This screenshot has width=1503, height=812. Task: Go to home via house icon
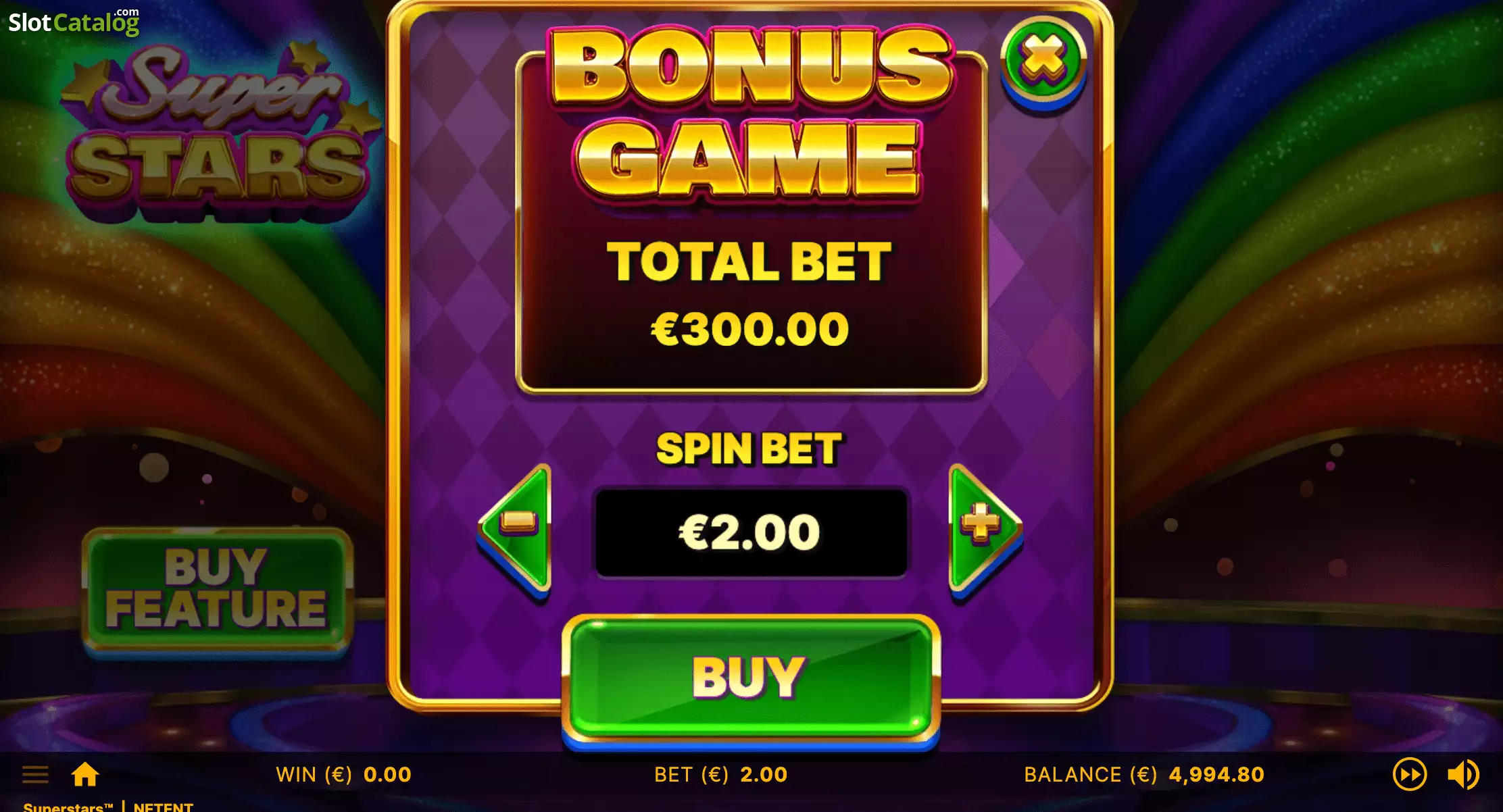point(85,774)
